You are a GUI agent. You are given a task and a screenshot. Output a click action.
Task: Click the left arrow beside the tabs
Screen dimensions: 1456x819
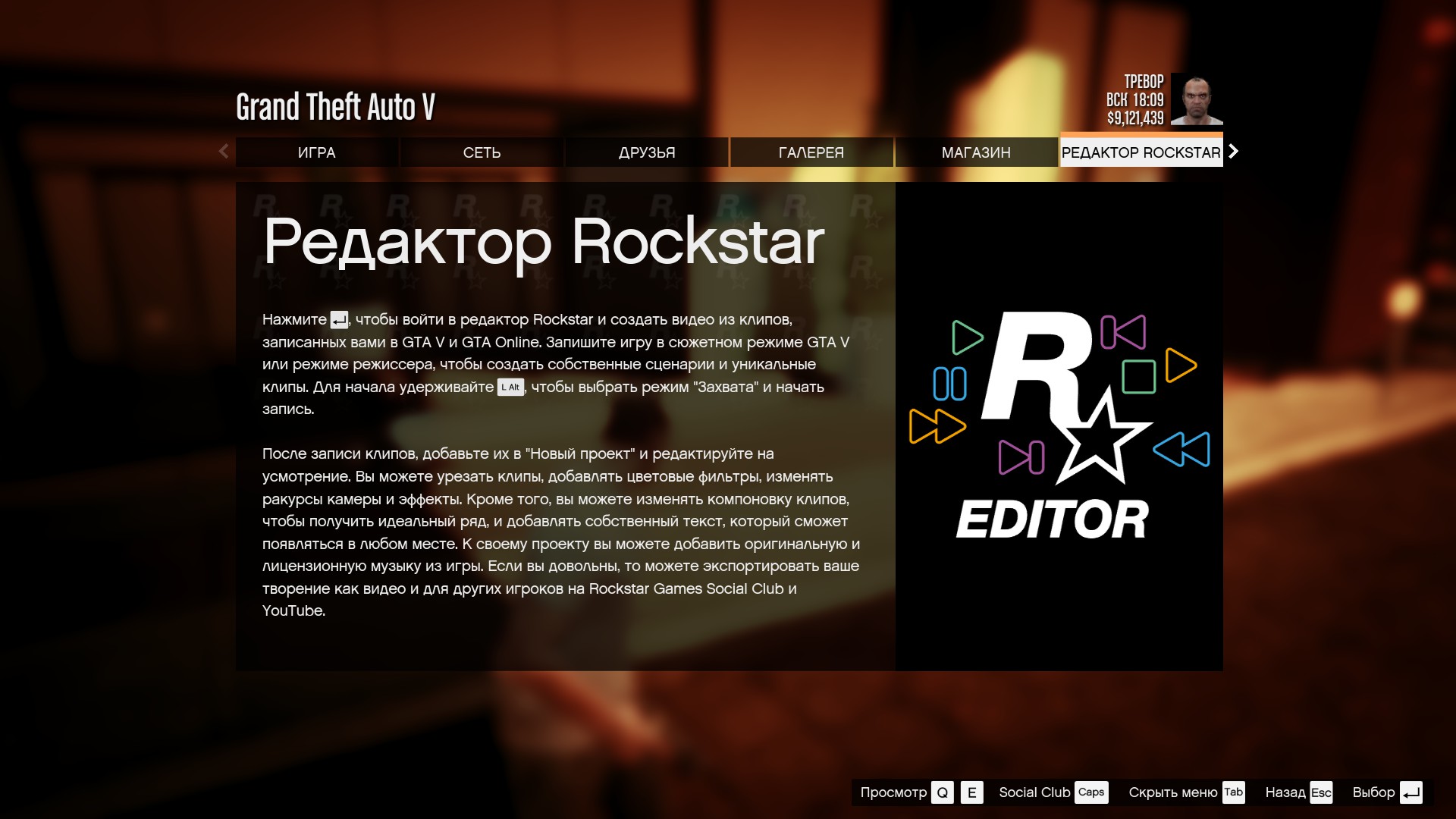(x=224, y=152)
